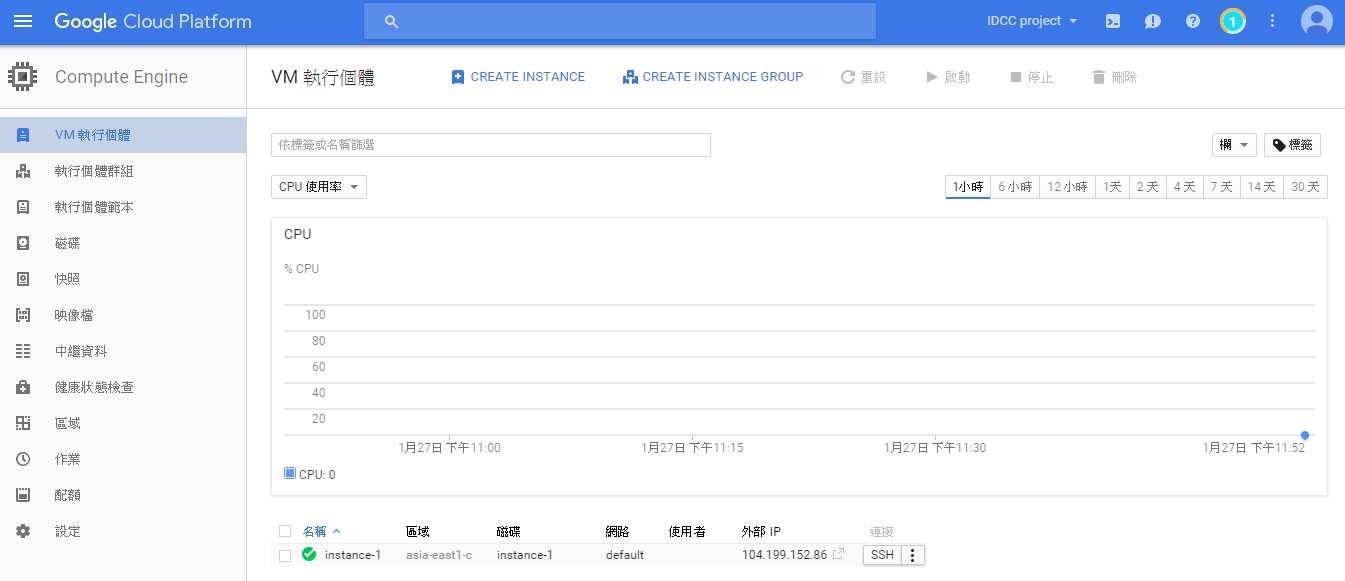
Task: Click the 啟動 start button
Action: (x=948, y=77)
